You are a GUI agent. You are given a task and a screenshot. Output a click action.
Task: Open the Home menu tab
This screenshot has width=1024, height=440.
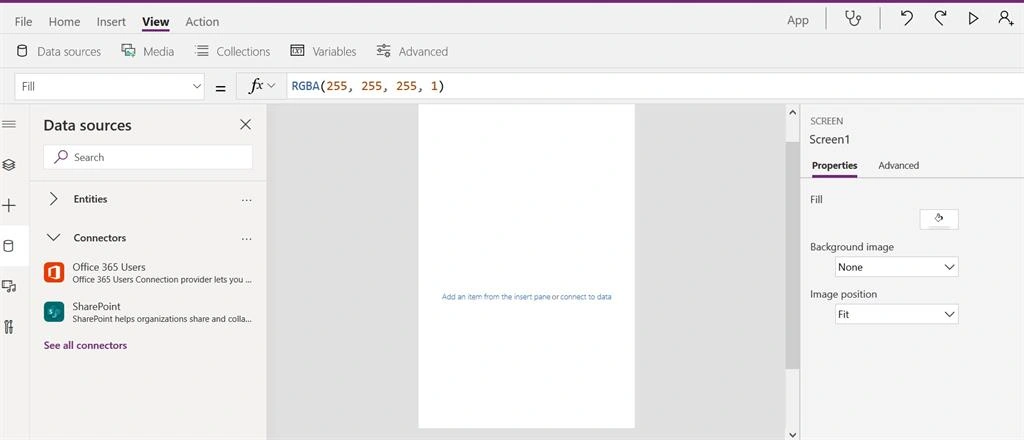pos(64,22)
